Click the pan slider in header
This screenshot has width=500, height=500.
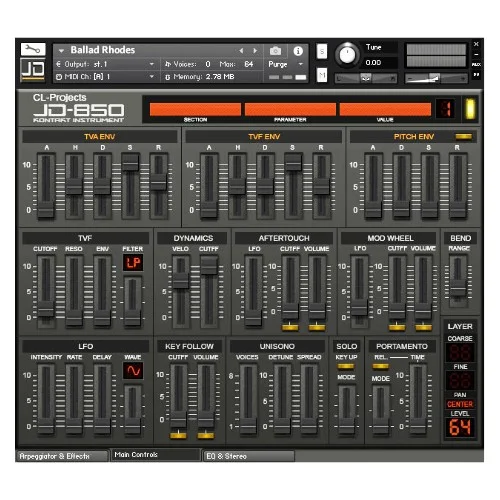click(x=366, y=78)
